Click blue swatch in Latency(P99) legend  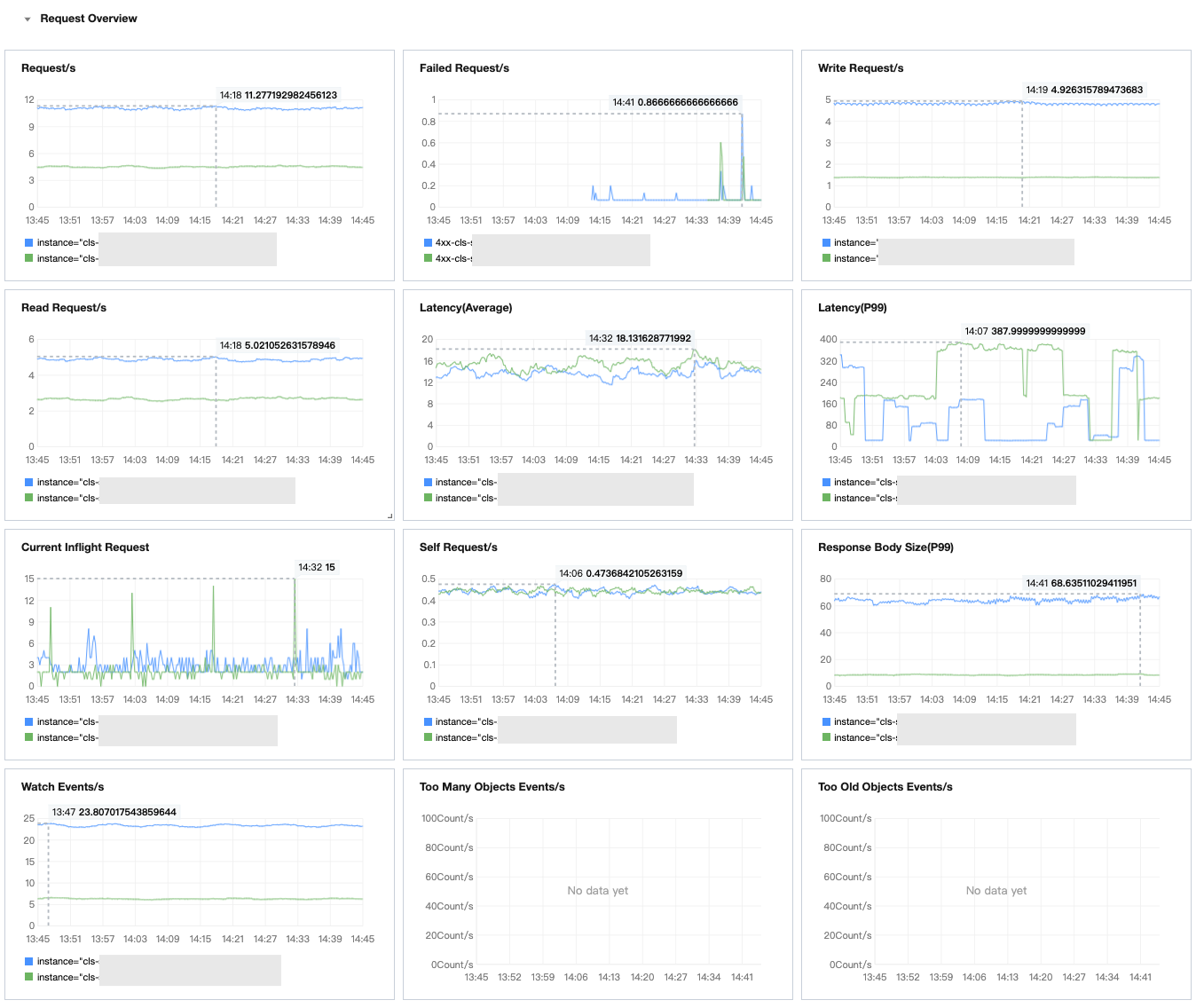tap(826, 482)
